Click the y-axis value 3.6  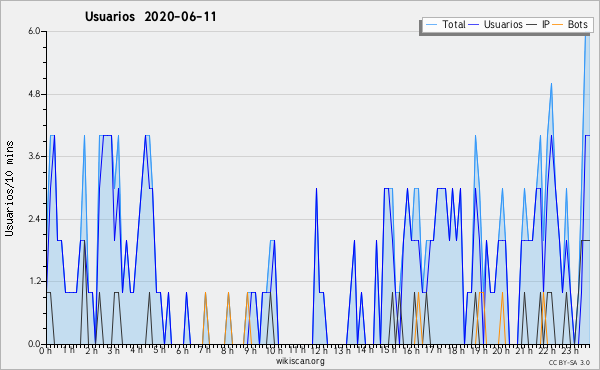34,156
